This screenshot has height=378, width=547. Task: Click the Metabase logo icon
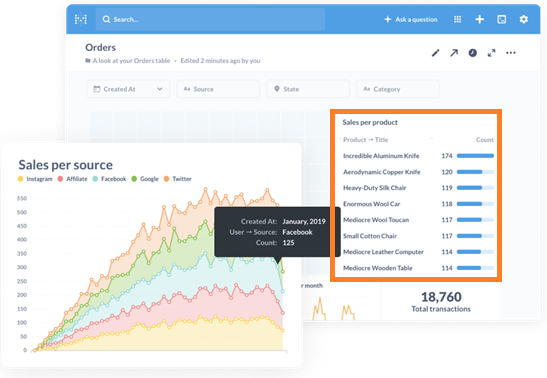pos(81,19)
